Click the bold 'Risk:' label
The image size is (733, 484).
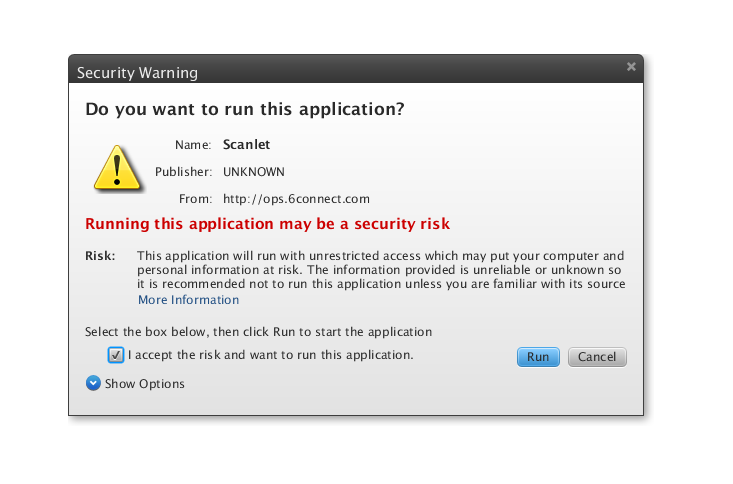point(100,256)
